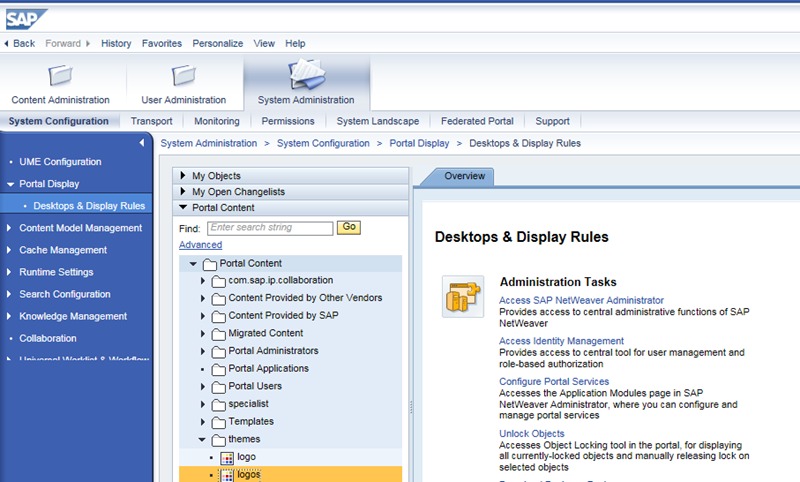Switch to the Federated Portal tab
Screen dimensions: 800x482
click(477, 121)
